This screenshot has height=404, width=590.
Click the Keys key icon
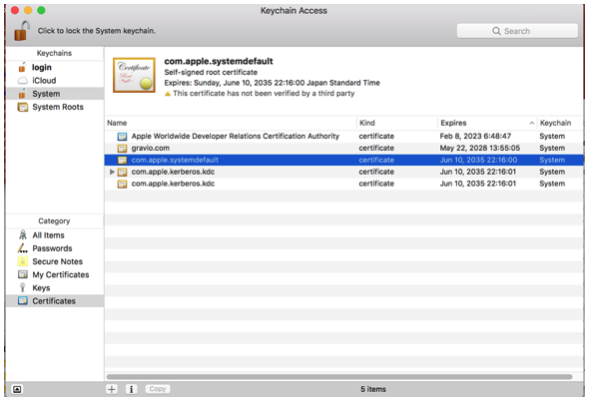click(x=23, y=288)
